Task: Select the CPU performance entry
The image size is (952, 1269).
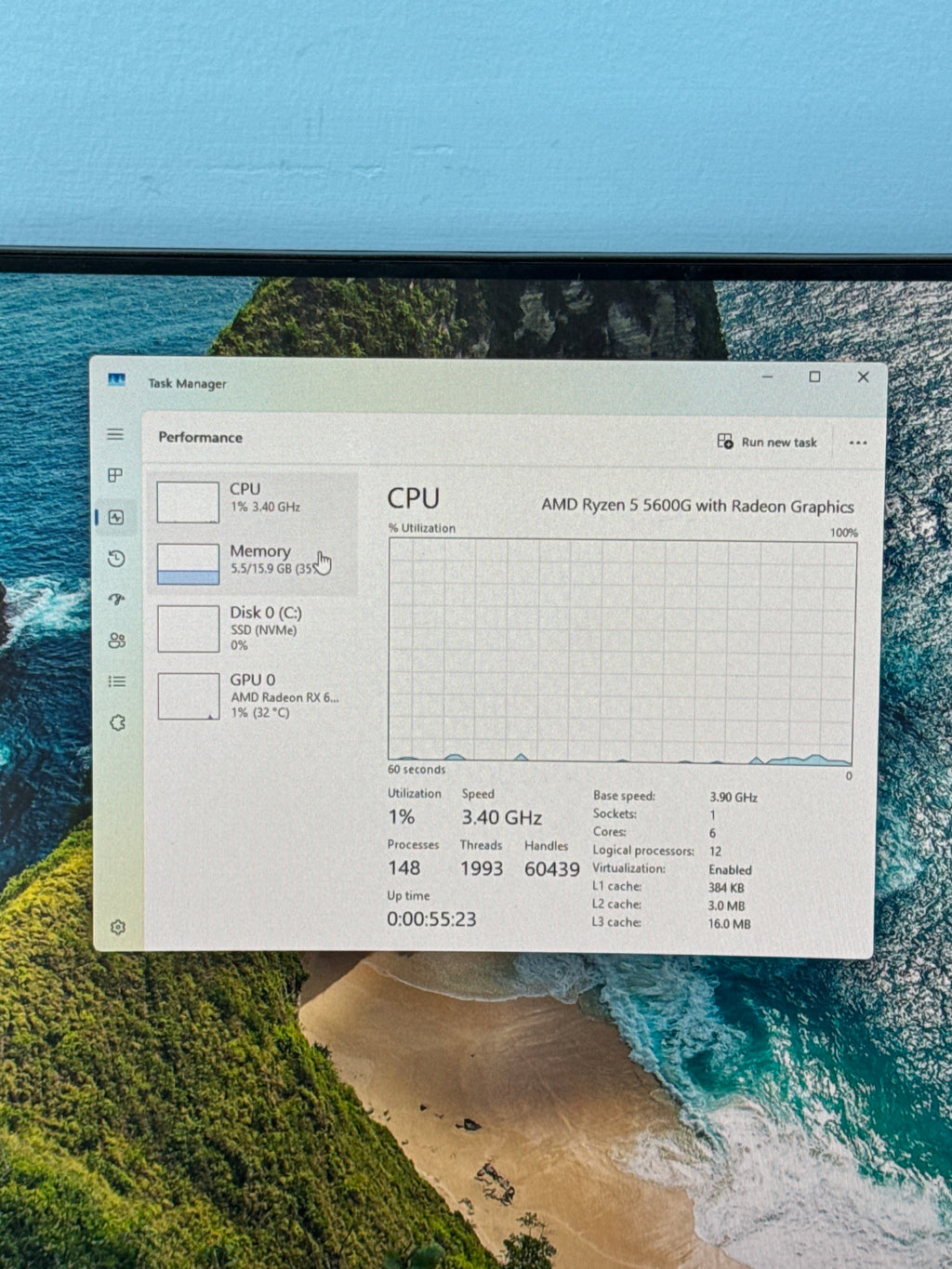Action: point(252,502)
